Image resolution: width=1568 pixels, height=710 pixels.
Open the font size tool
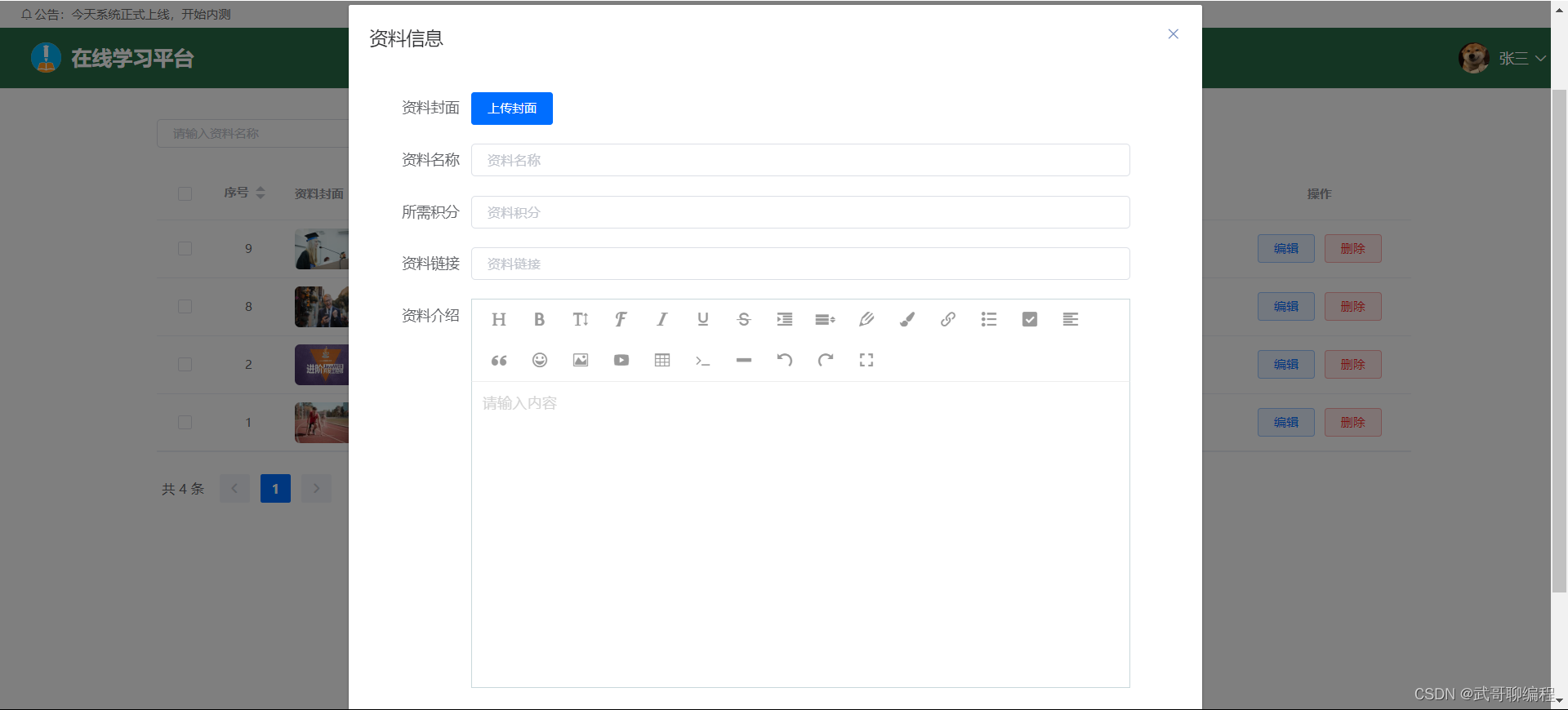pyautogui.click(x=581, y=319)
